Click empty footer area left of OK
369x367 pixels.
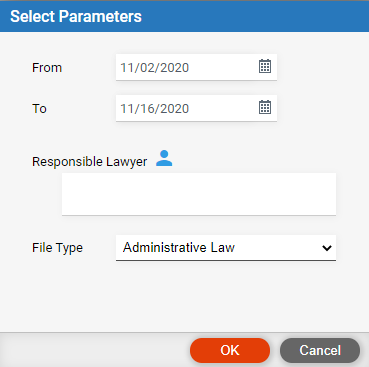[x=93, y=350]
